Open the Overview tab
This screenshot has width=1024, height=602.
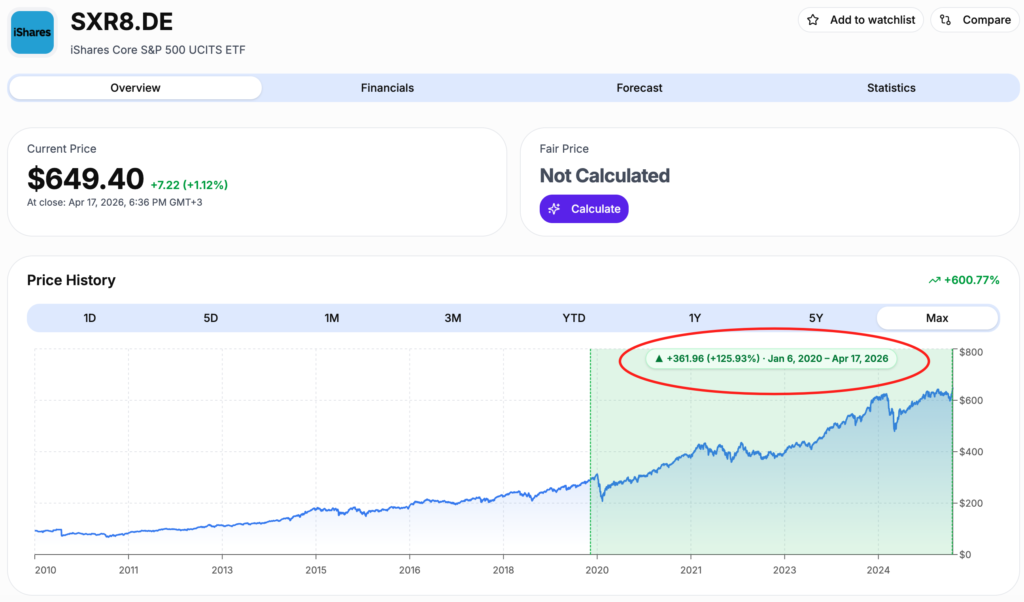[135, 88]
